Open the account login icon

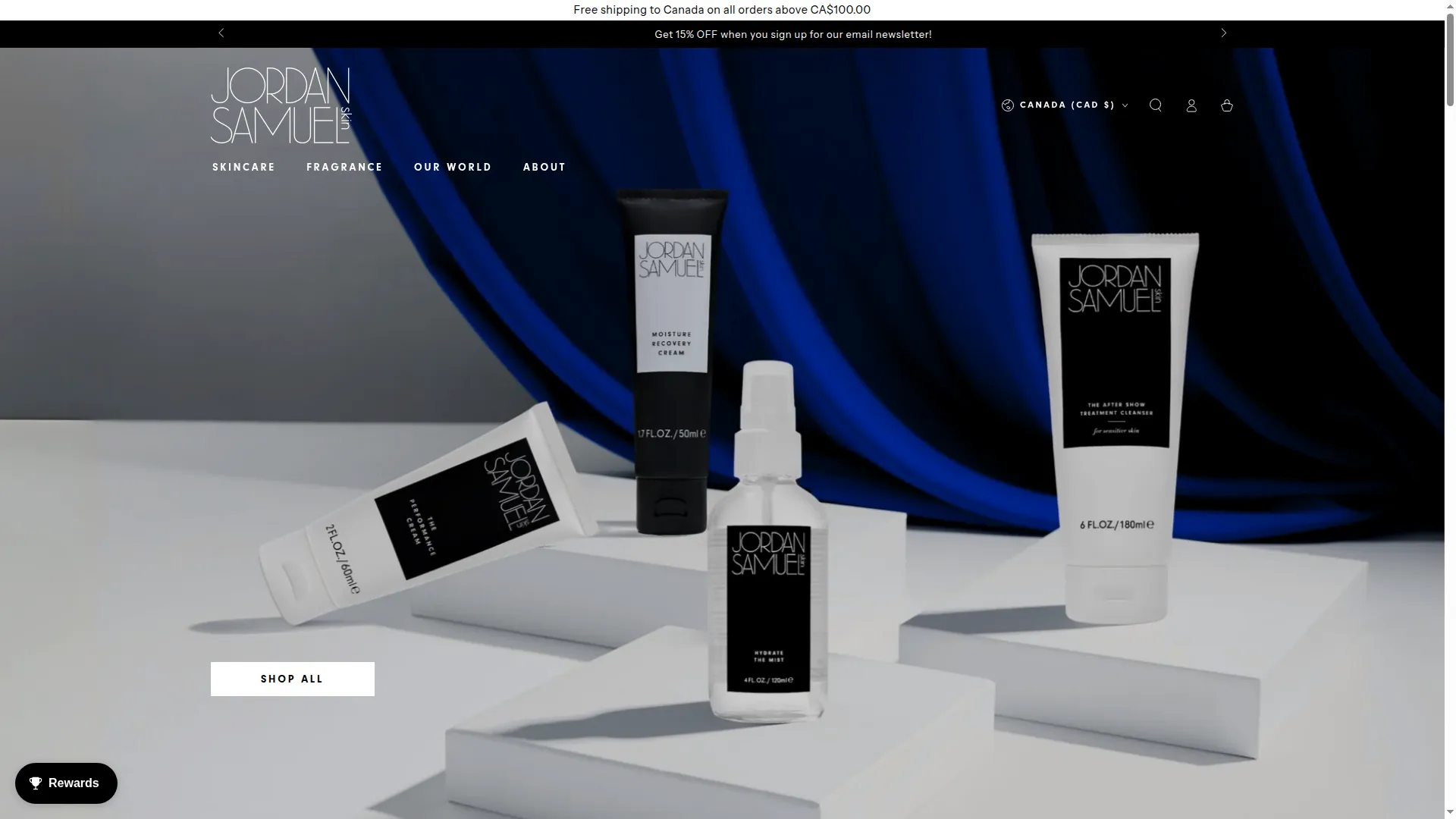1191,105
